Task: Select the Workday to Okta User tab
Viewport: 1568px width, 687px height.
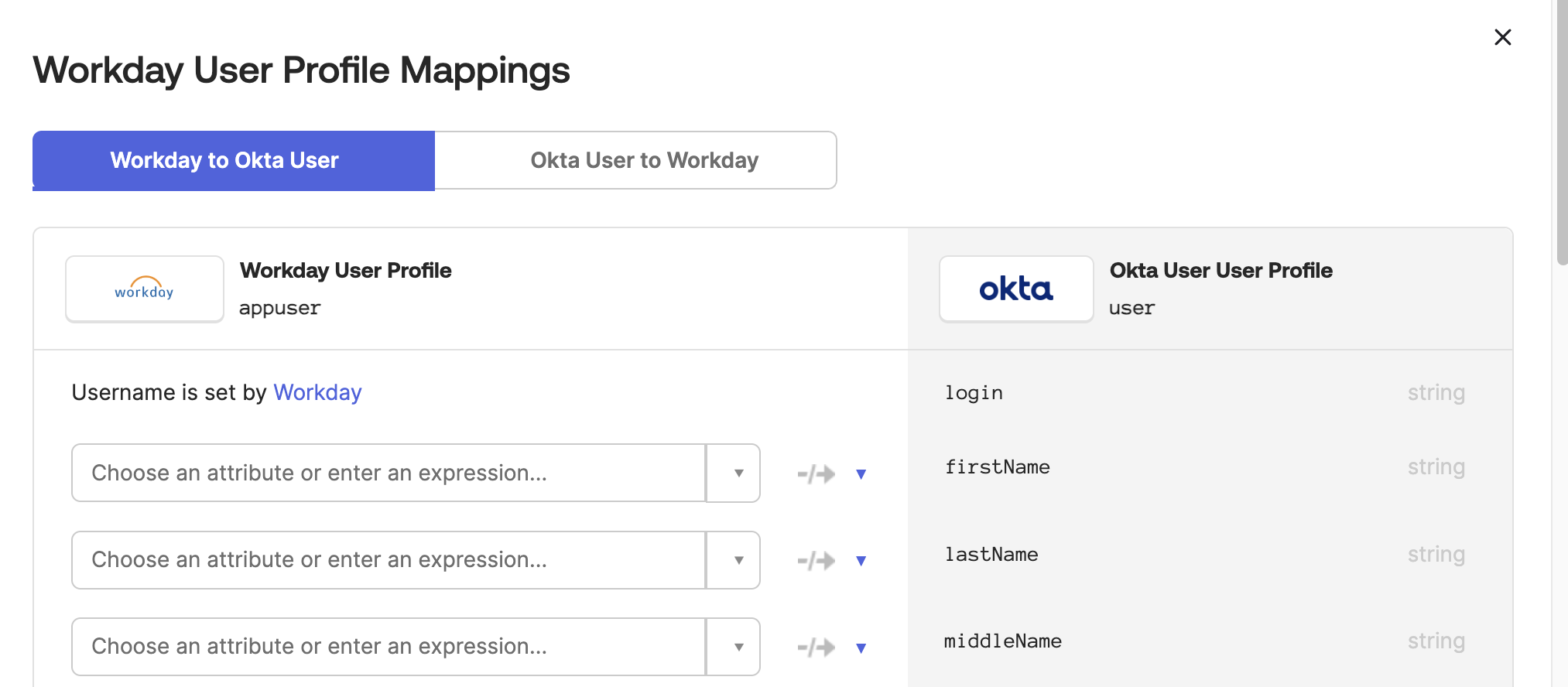Action: click(234, 160)
